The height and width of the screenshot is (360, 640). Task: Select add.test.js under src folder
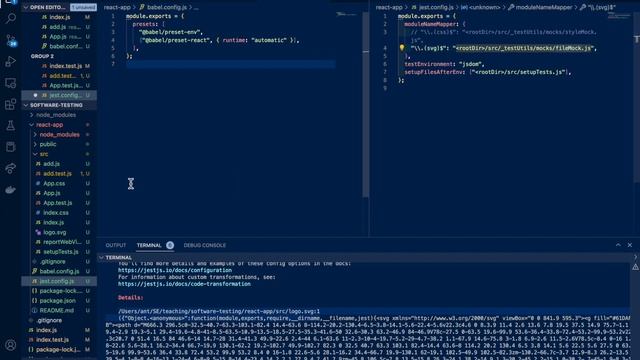pyautogui.click(x=59, y=173)
